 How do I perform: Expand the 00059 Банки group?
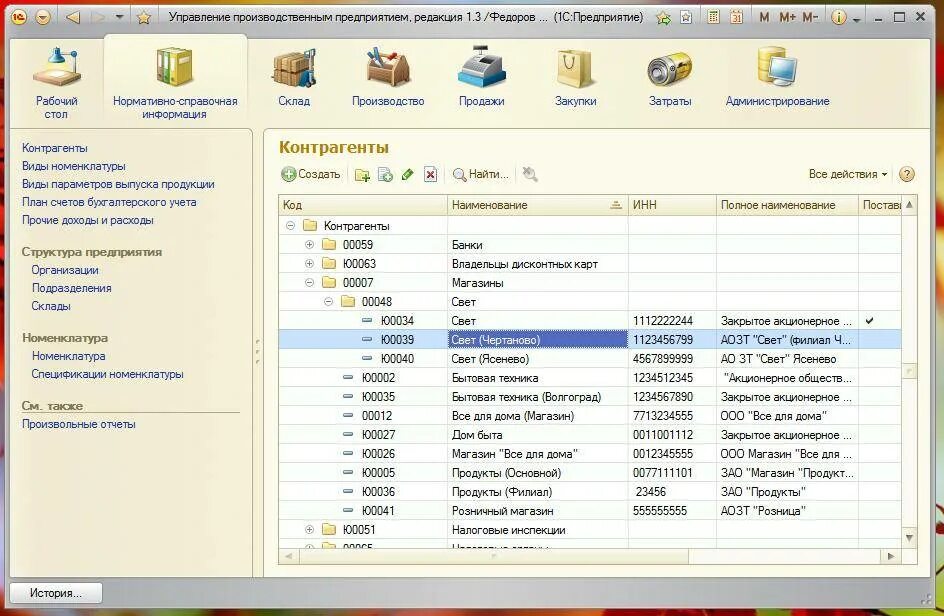click(309, 244)
